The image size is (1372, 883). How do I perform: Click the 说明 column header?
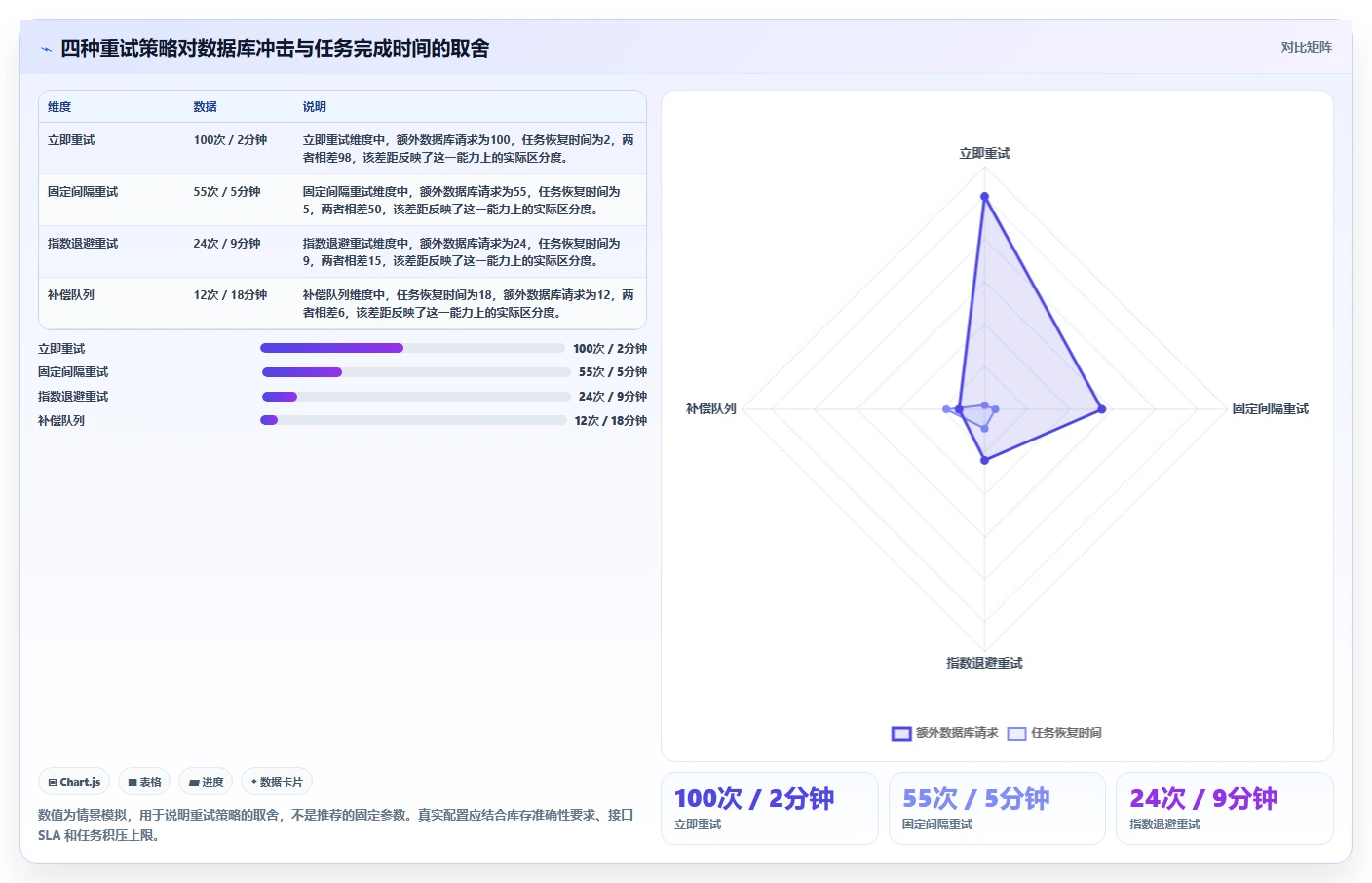[314, 107]
